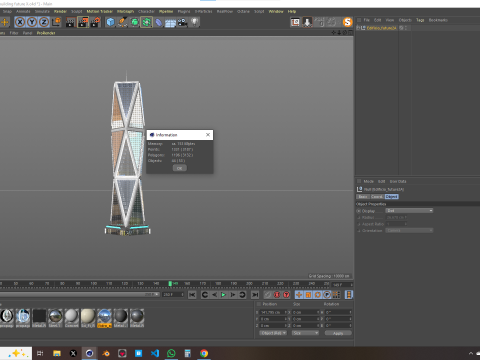Click the Position X input field
This screenshot has width=480, height=360.
pyautogui.click(x=273, y=312)
